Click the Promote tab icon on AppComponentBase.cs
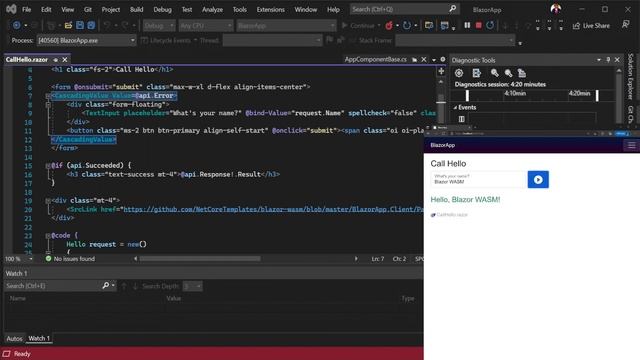 [414, 60]
